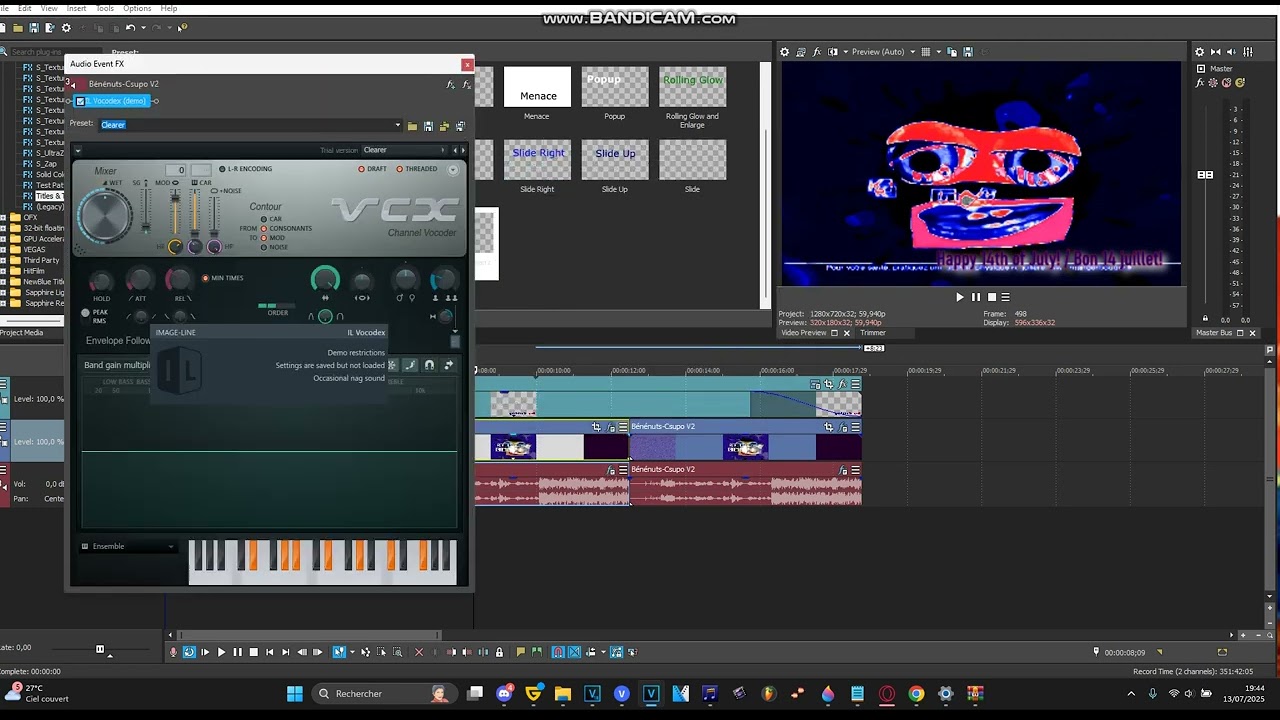Viewport: 1280px width, 720px height.
Task: Toggle L-R ENCODING in Vocodex
Action: point(222,169)
